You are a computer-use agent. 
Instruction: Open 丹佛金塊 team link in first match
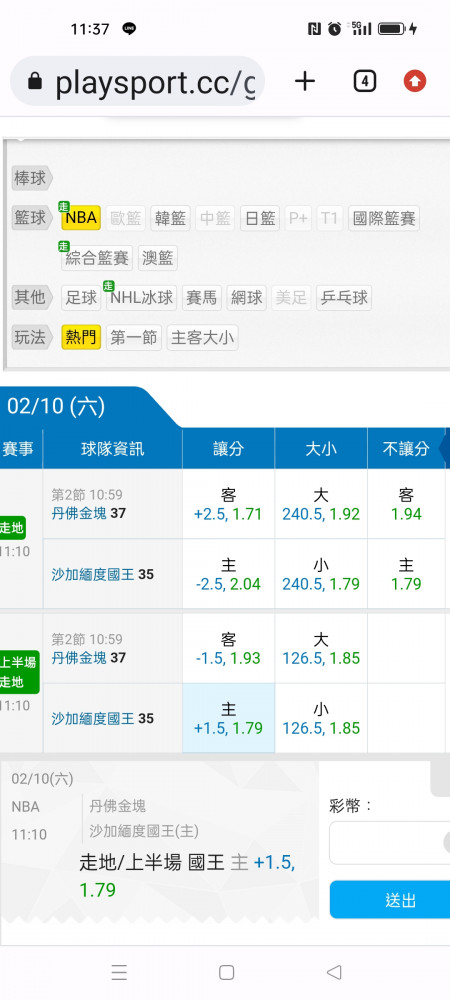click(x=79, y=513)
